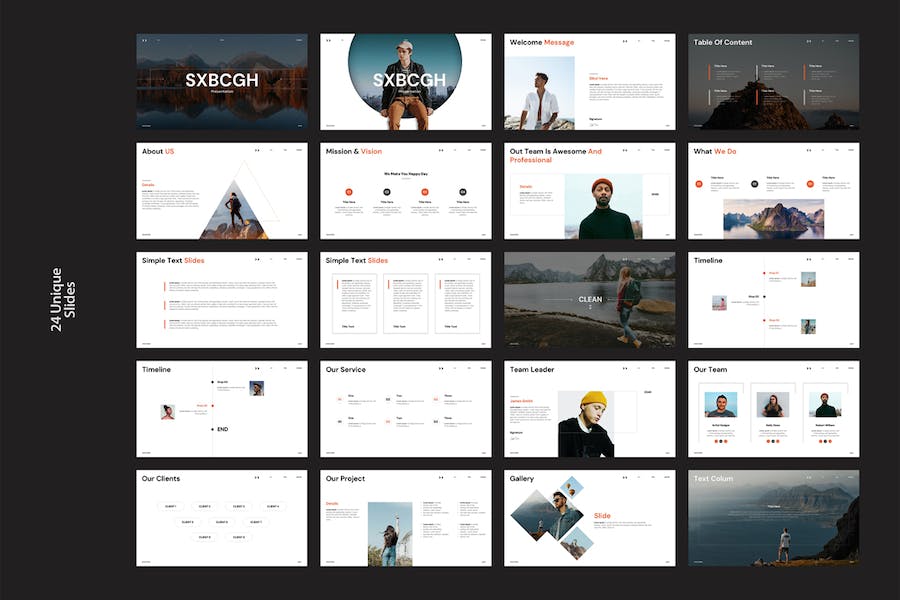900x600 pixels.
Task: Open the Text Colum slide
Action: pyautogui.click(x=773, y=518)
